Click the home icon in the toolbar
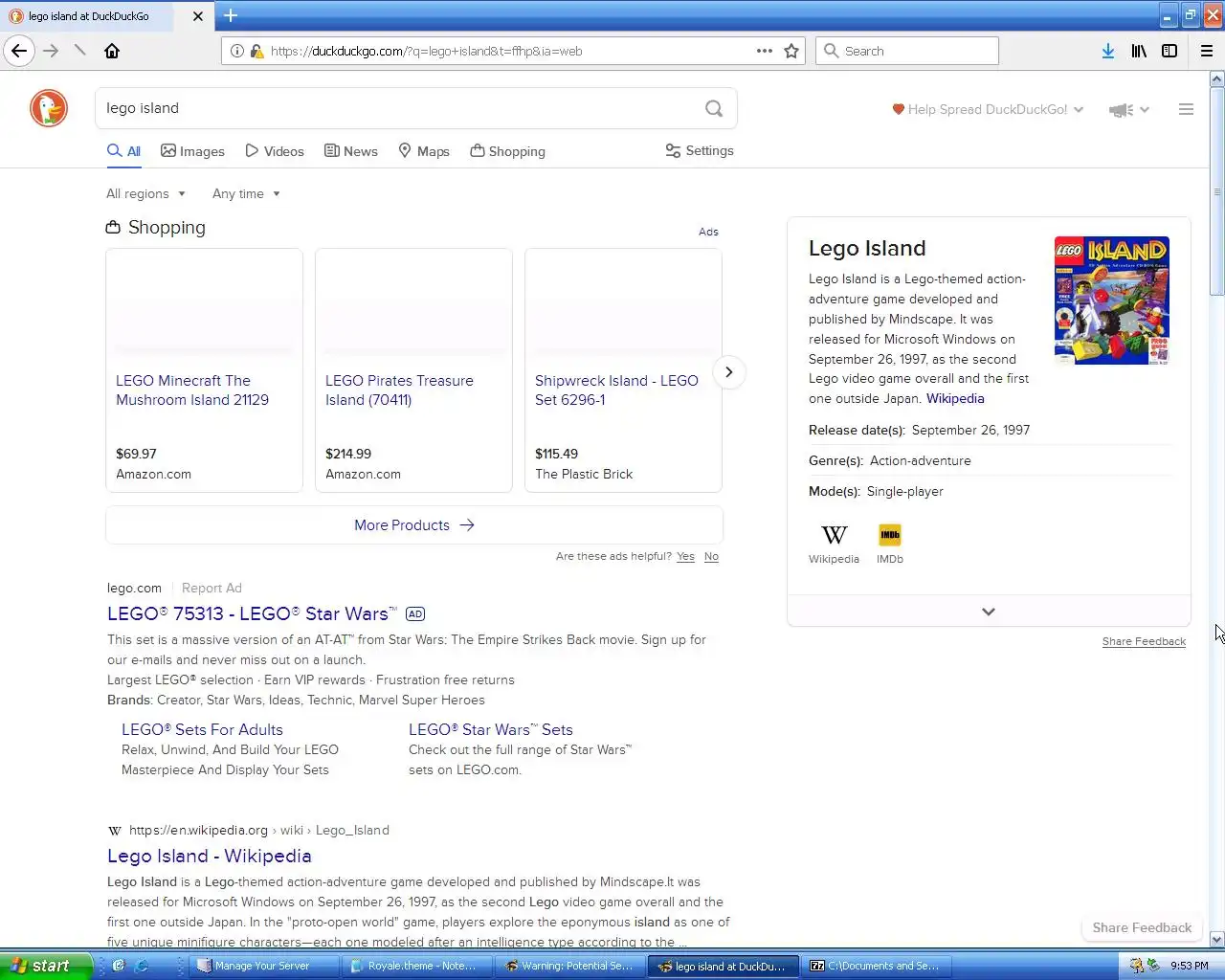 click(x=112, y=51)
